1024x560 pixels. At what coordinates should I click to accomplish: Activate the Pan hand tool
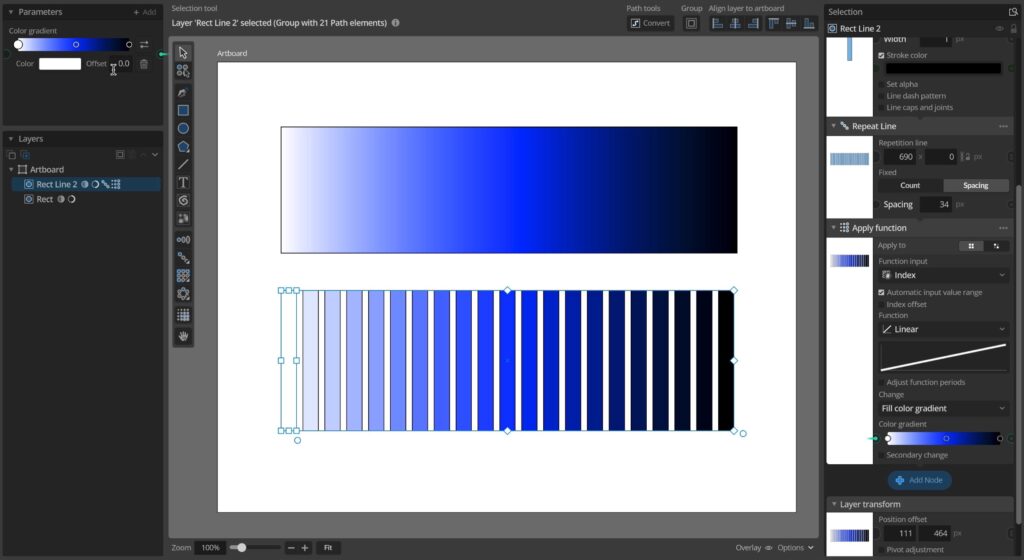coord(183,337)
